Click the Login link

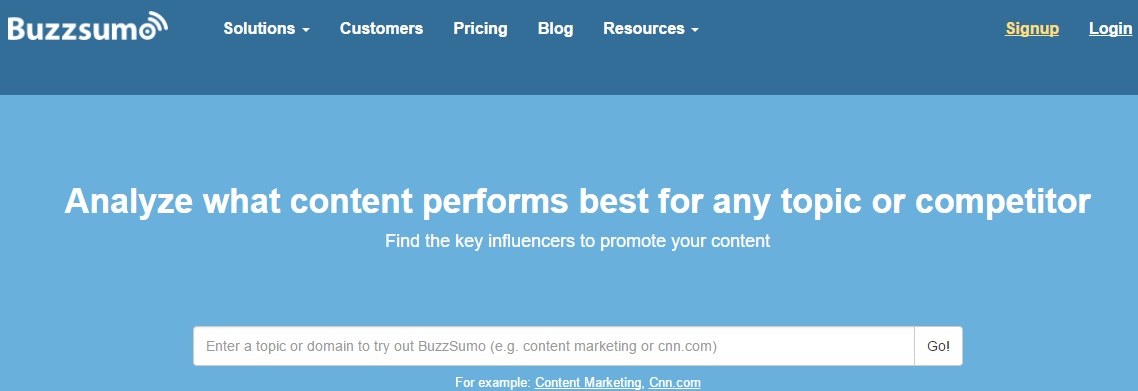click(x=1110, y=29)
